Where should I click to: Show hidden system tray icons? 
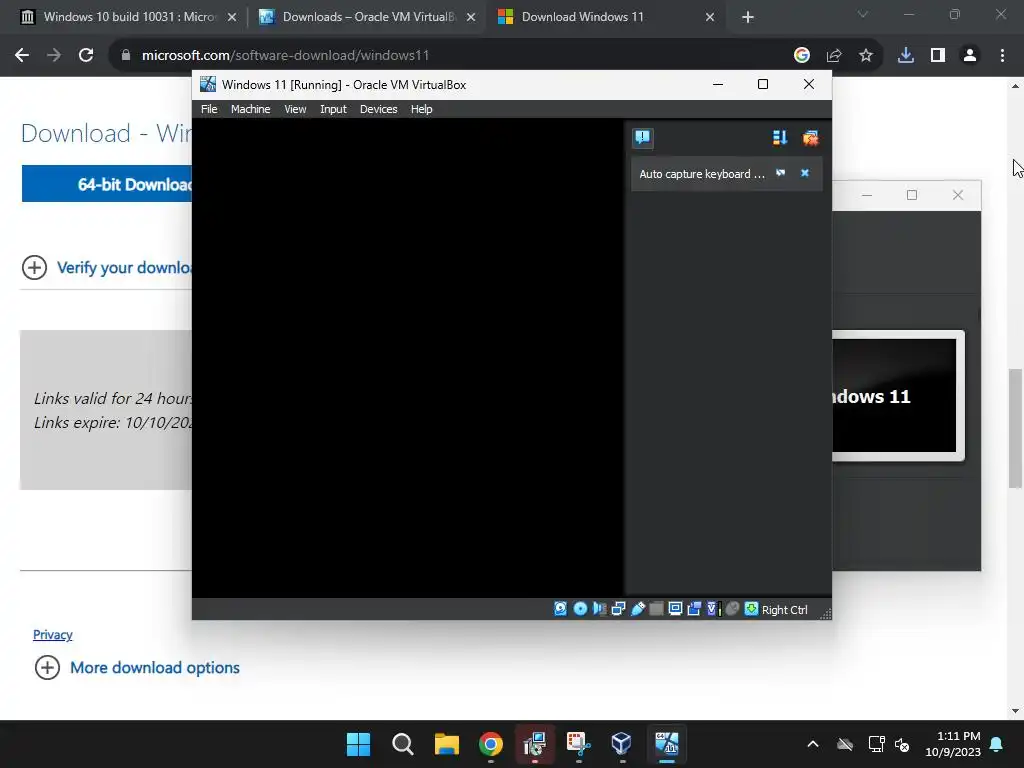[812, 744]
